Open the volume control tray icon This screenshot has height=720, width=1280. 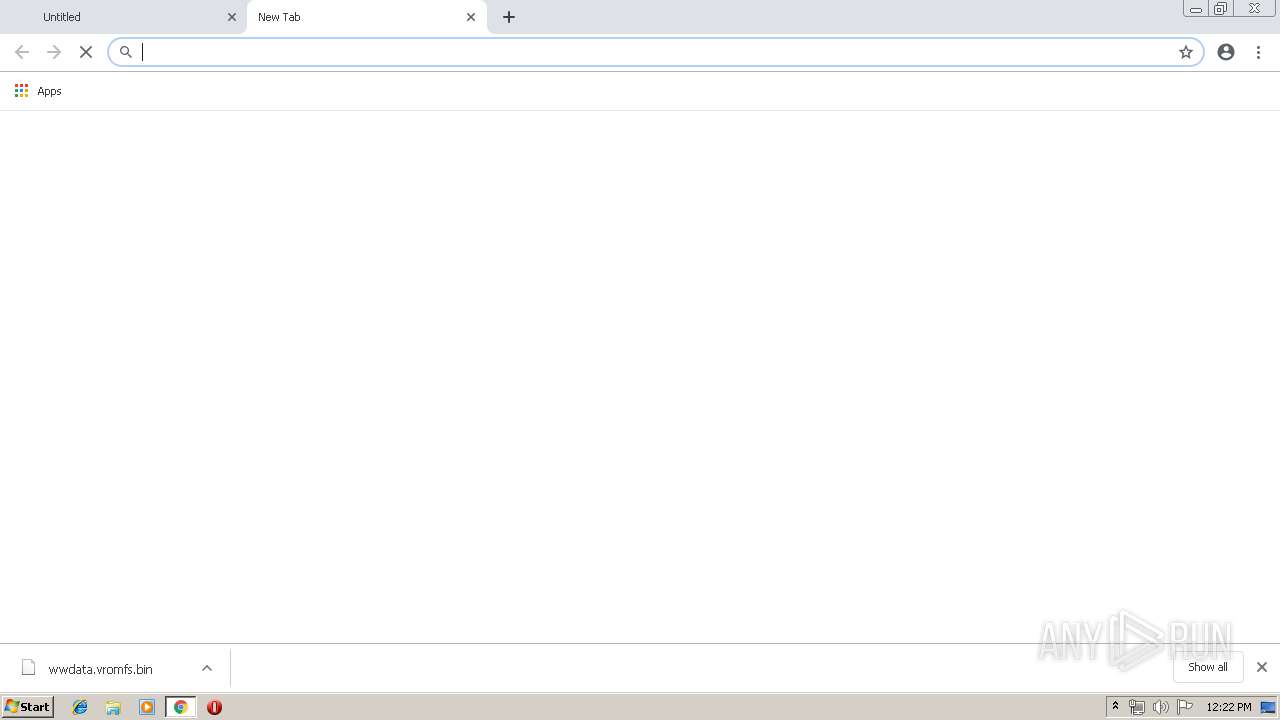click(1161, 707)
